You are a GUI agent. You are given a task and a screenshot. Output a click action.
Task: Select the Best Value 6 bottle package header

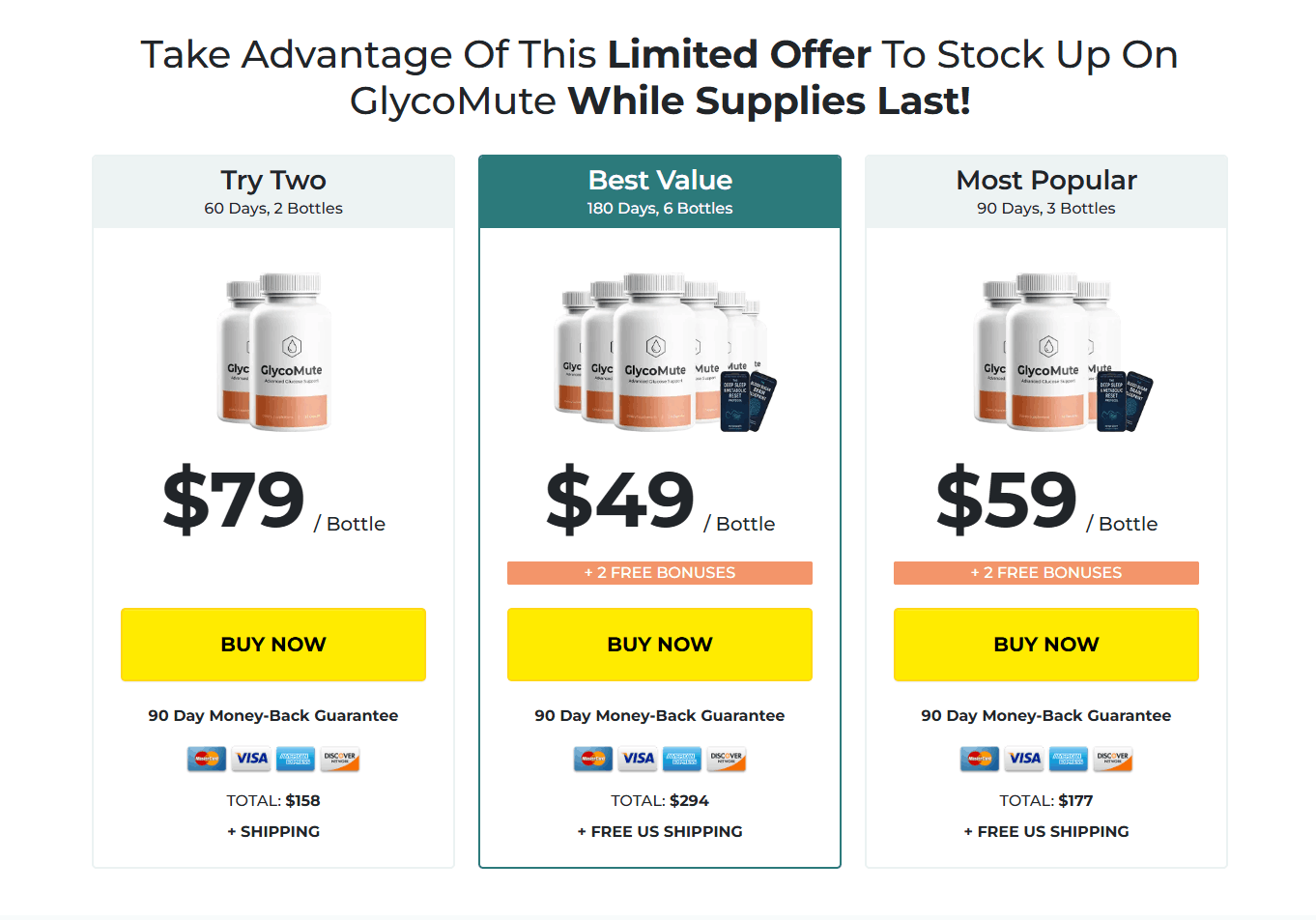(660, 190)
